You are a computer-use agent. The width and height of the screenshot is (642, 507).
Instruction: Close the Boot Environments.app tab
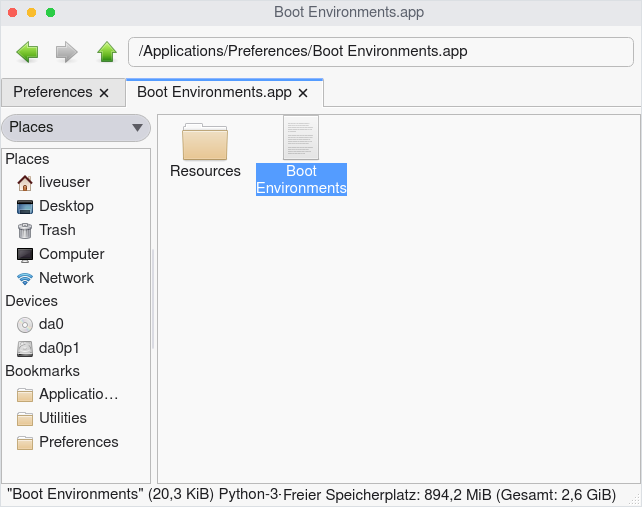(x=303, y=93)
